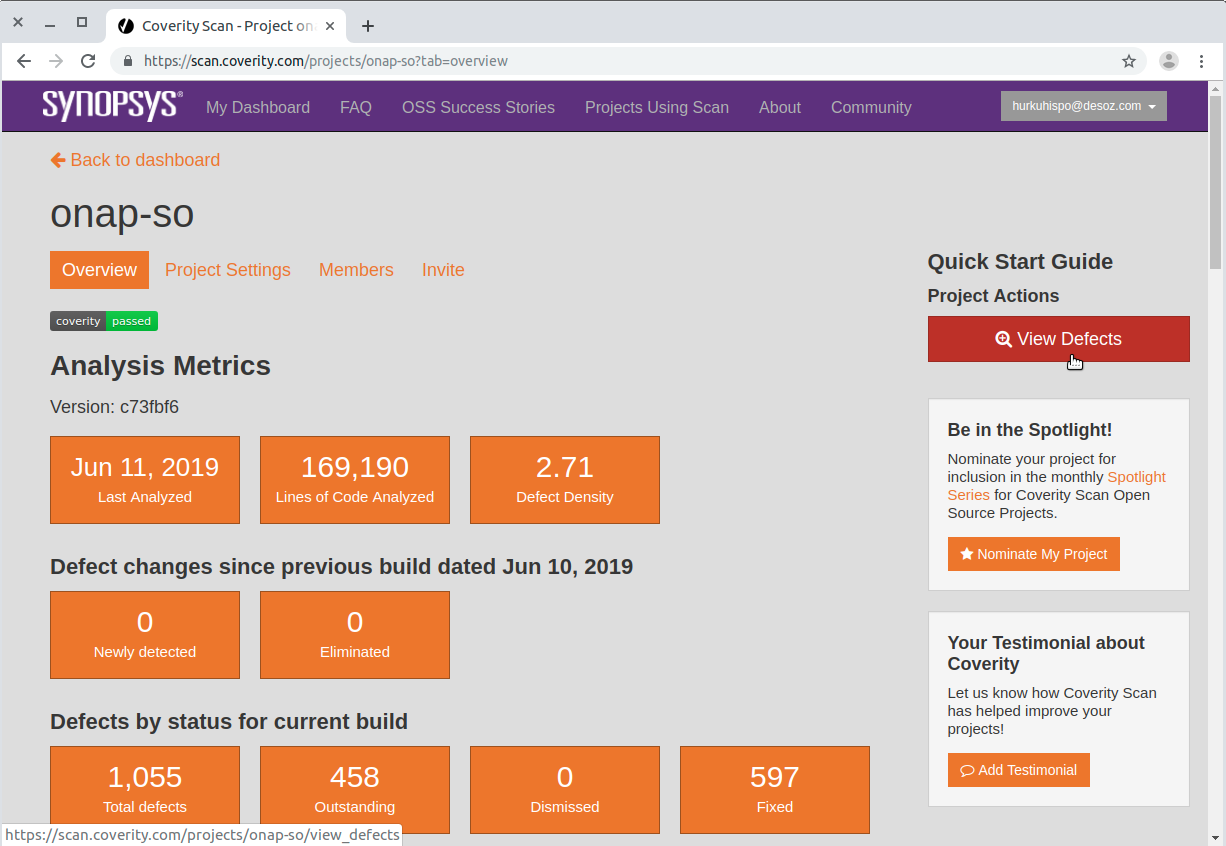Click the site padlock icon
Screen dimensions: 1226x846
point(127,61)
